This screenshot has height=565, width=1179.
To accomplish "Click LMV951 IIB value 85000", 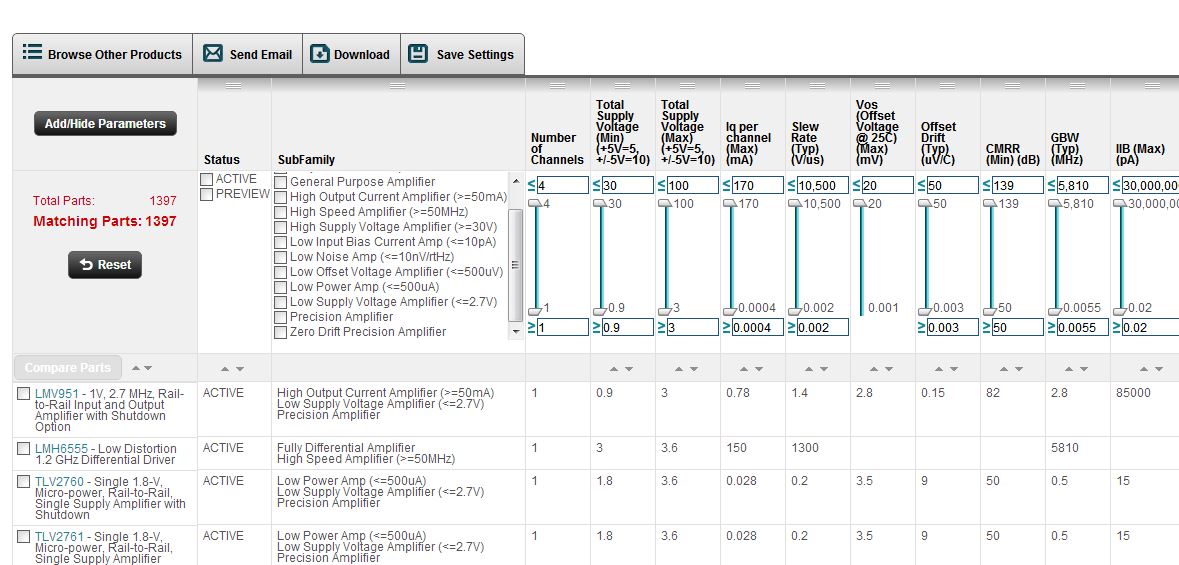I will coord(1133,393).
